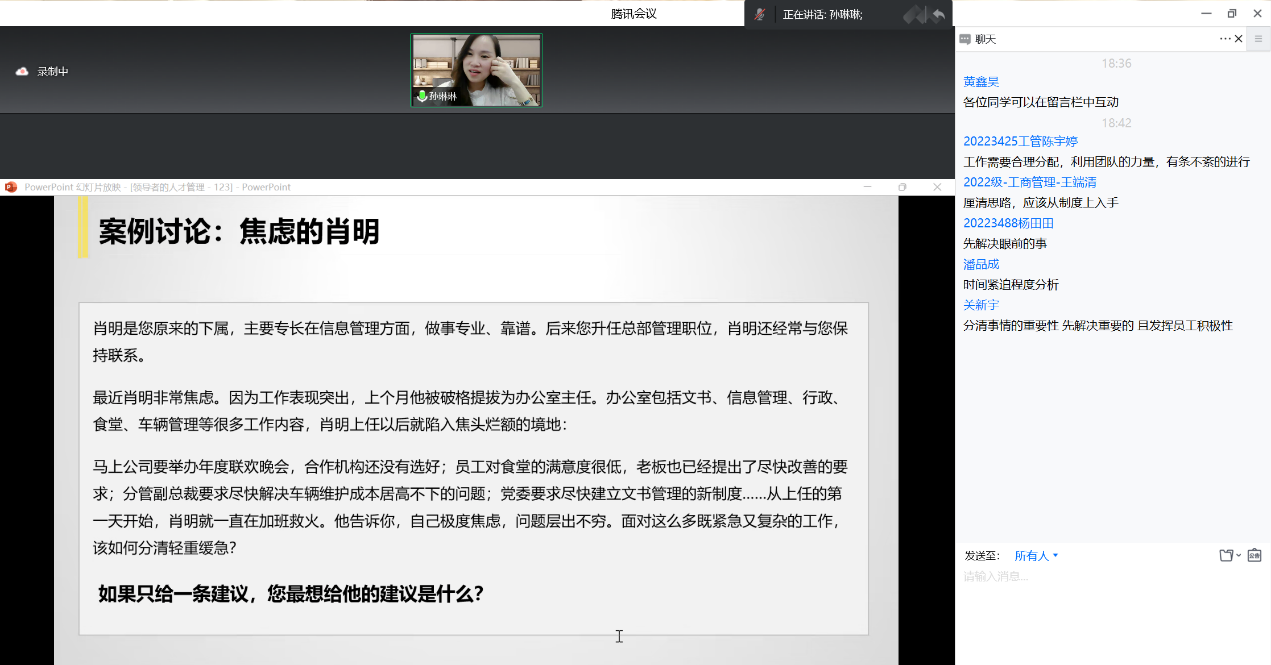Viewport: 1271px width, 665px height.
Task: Select sender name 黄鑫昊 in chat
Action: 981,82
